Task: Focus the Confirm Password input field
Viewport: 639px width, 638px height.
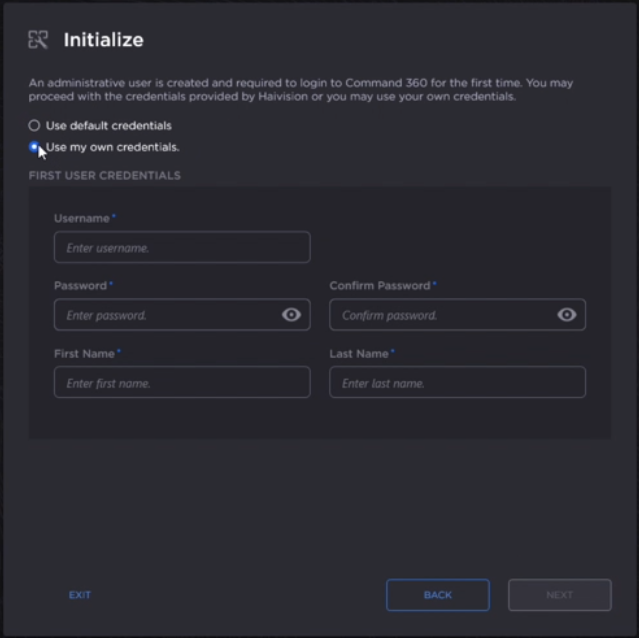Action: point(458,315)
